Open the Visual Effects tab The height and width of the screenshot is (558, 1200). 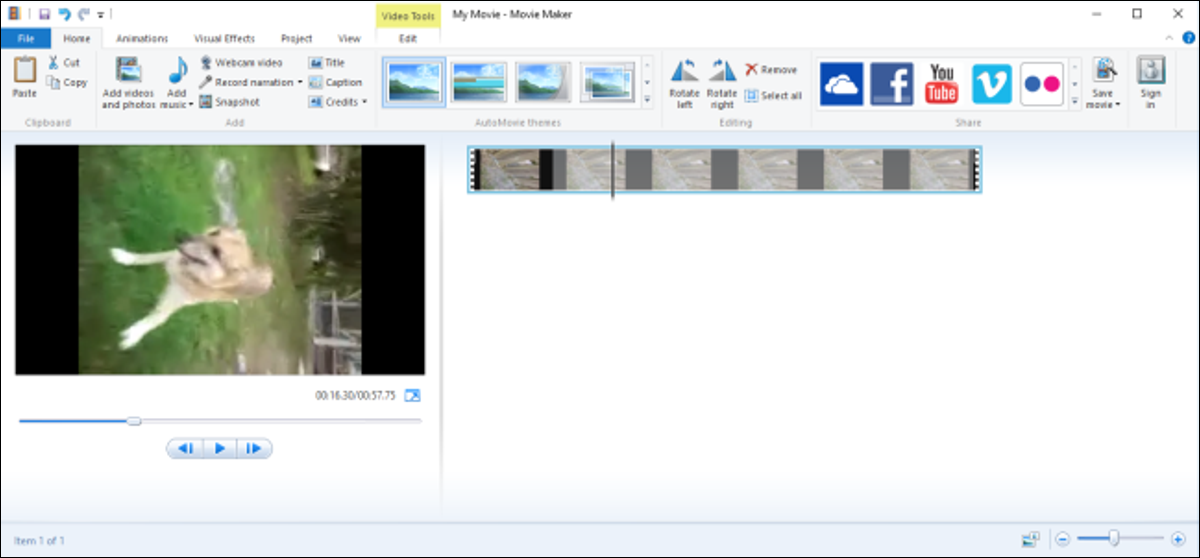coord(224,38)
